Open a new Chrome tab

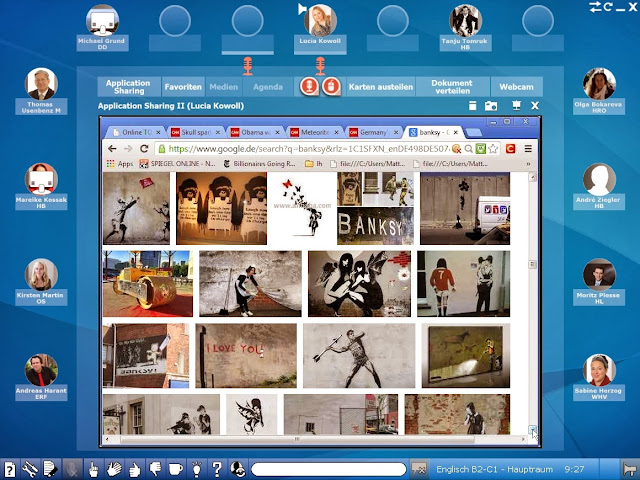coord(473,133)
